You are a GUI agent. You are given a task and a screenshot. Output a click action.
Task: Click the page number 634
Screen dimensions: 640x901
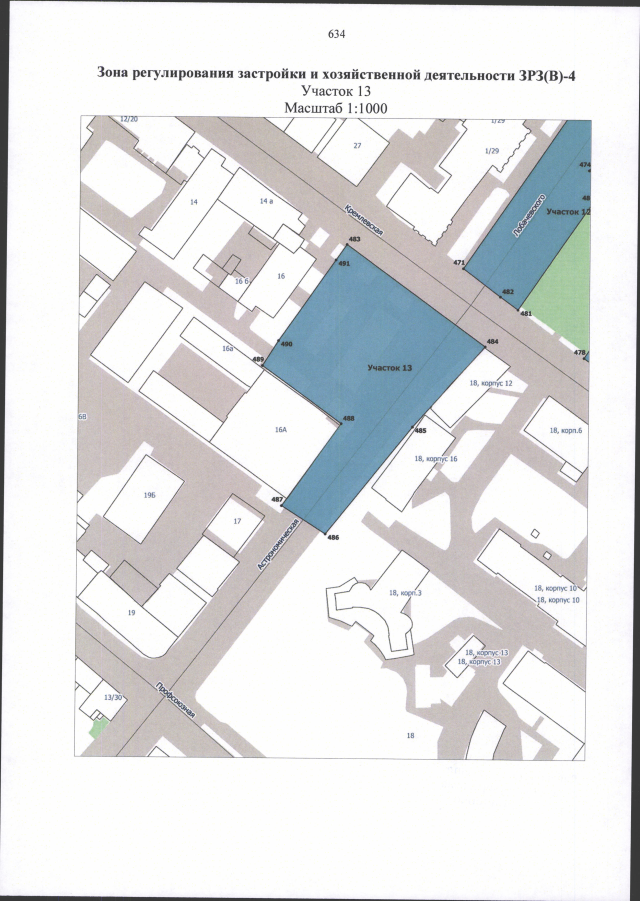pos(336,35)
